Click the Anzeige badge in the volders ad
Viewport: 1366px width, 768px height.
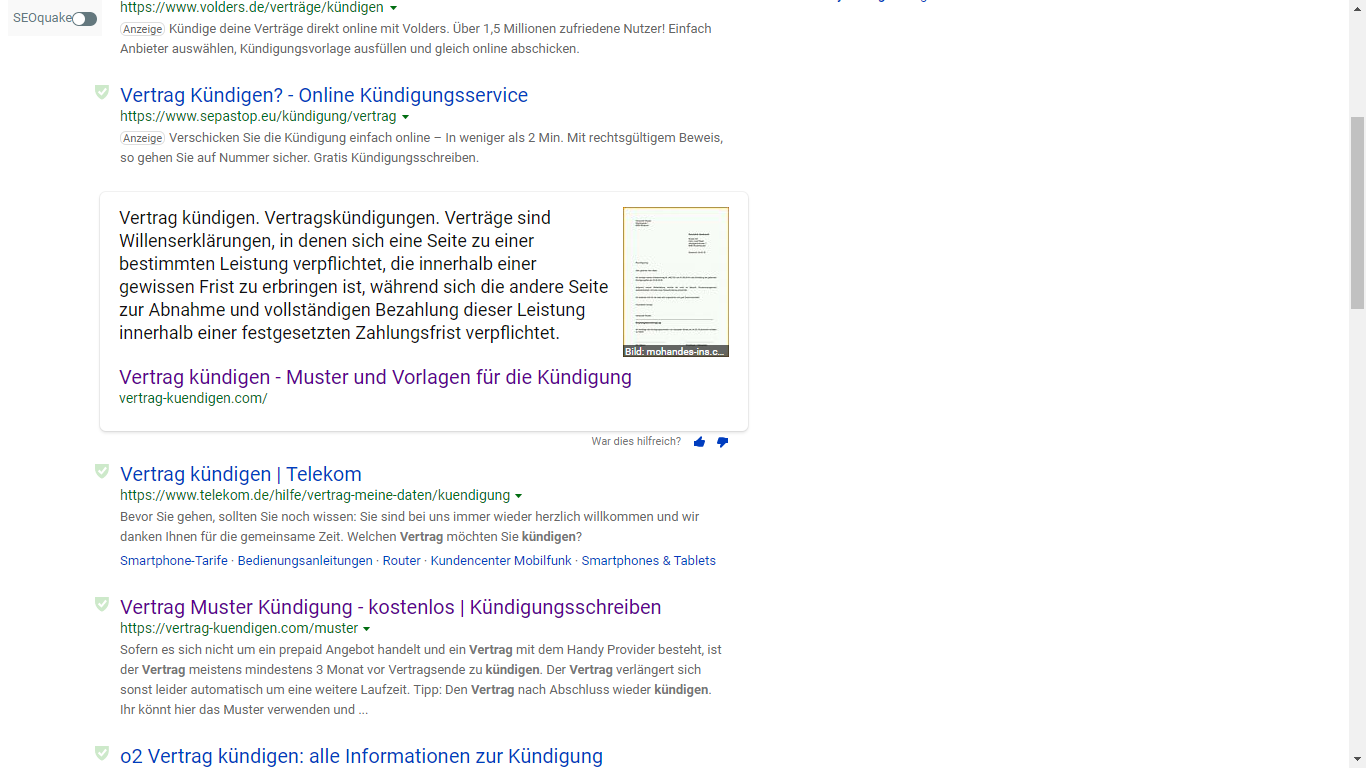point(143,29)
